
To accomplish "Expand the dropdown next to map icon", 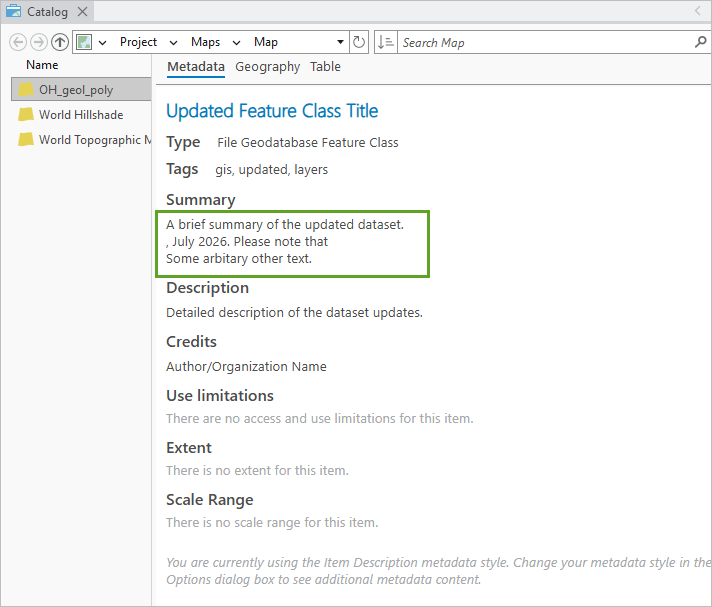I will tap(103, 43).
